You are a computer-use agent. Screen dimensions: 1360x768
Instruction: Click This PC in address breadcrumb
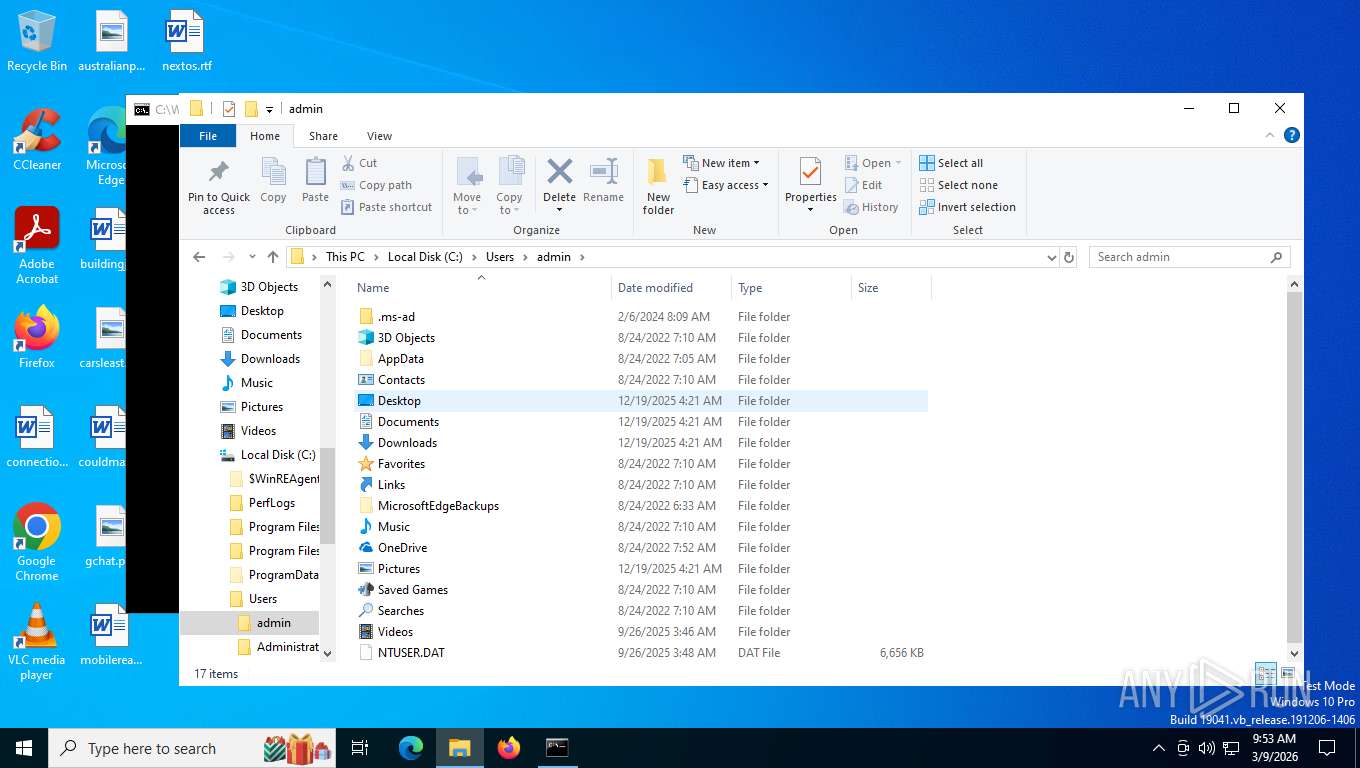[x=345, y=257]
